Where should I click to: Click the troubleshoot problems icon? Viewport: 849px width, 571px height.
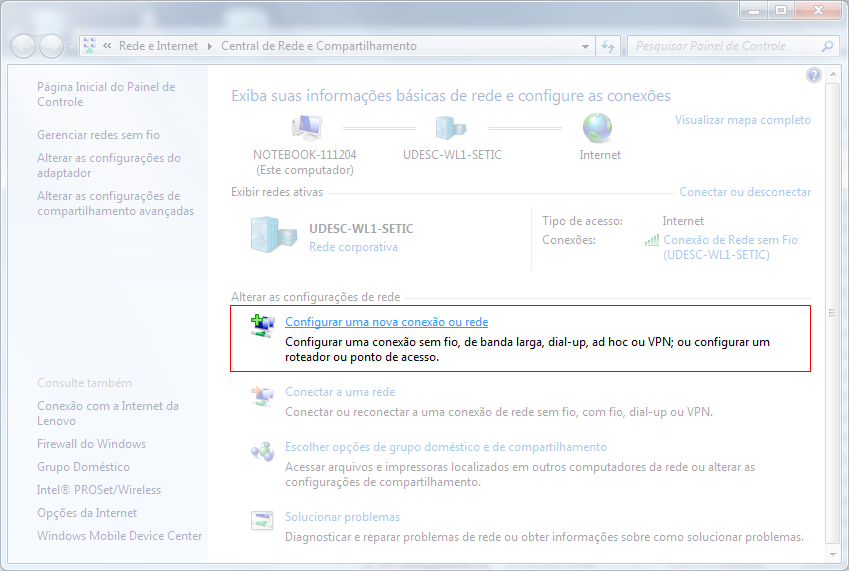tap(262, 521)
